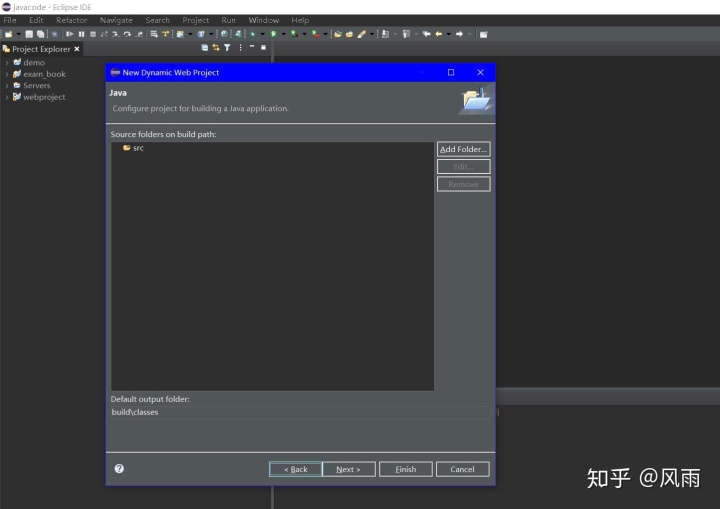Click the Cancel button in dialog
Viewport: 720px width, 509px height.
click(x=462, y=469)
